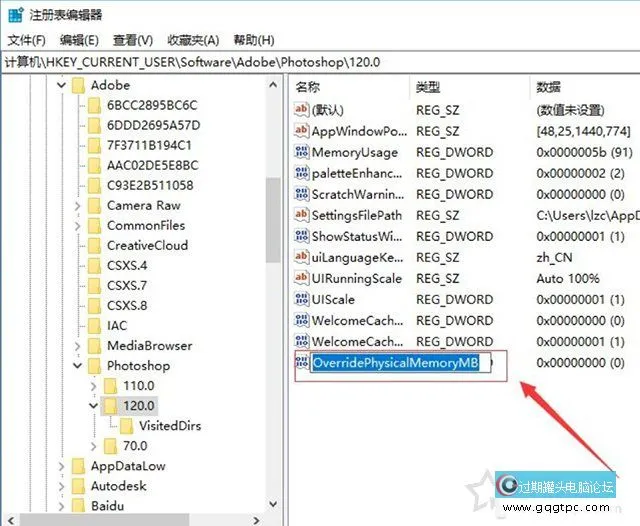Screen dimensions: 640x526
Task: Click the tree scroll down arrow
Action: click(273, 505)
